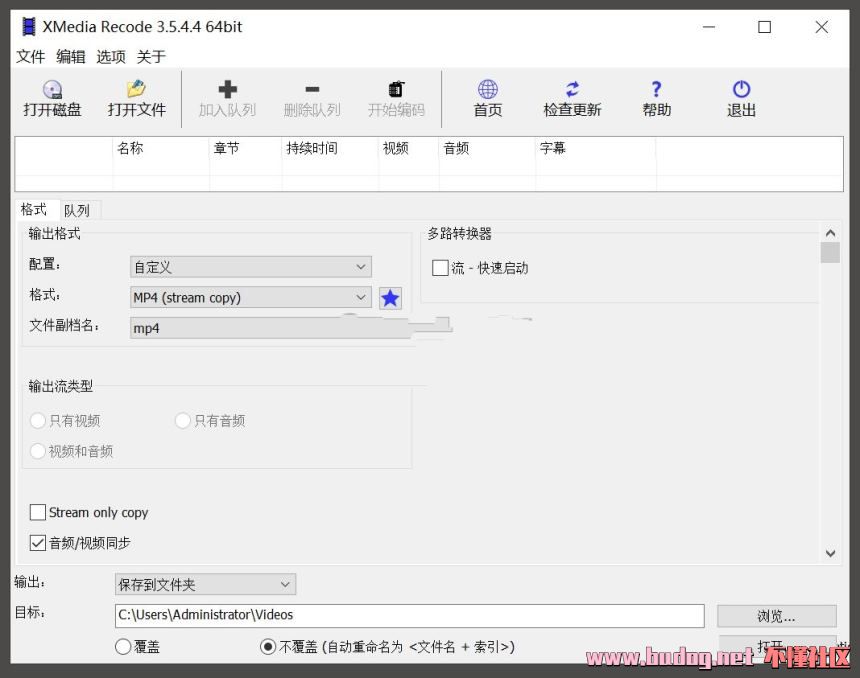Click the XMedia Recode app icon in title bar
Viewport: 860px width, 678px height.
point(28,27)
